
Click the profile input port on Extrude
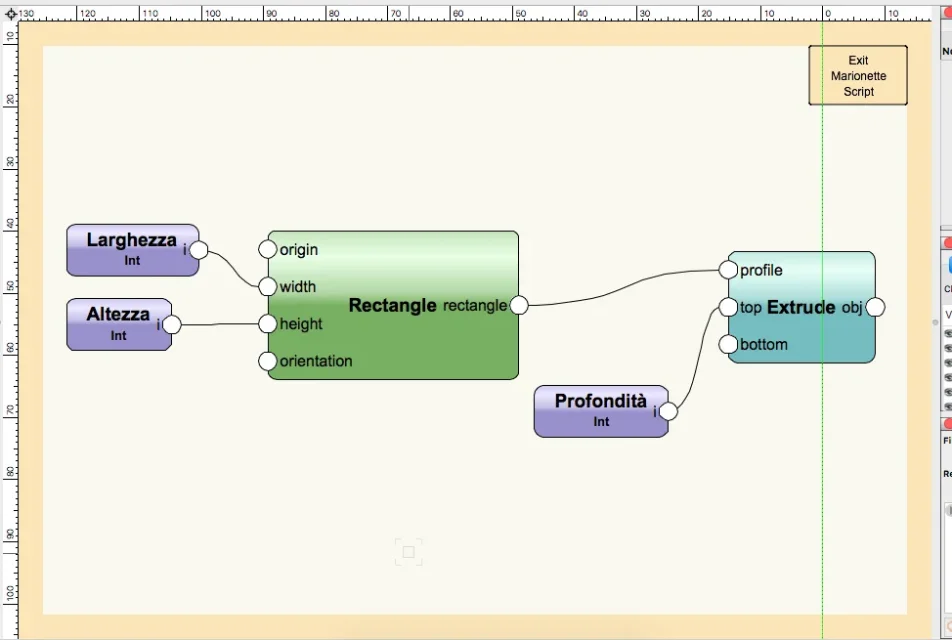point(728,270)
